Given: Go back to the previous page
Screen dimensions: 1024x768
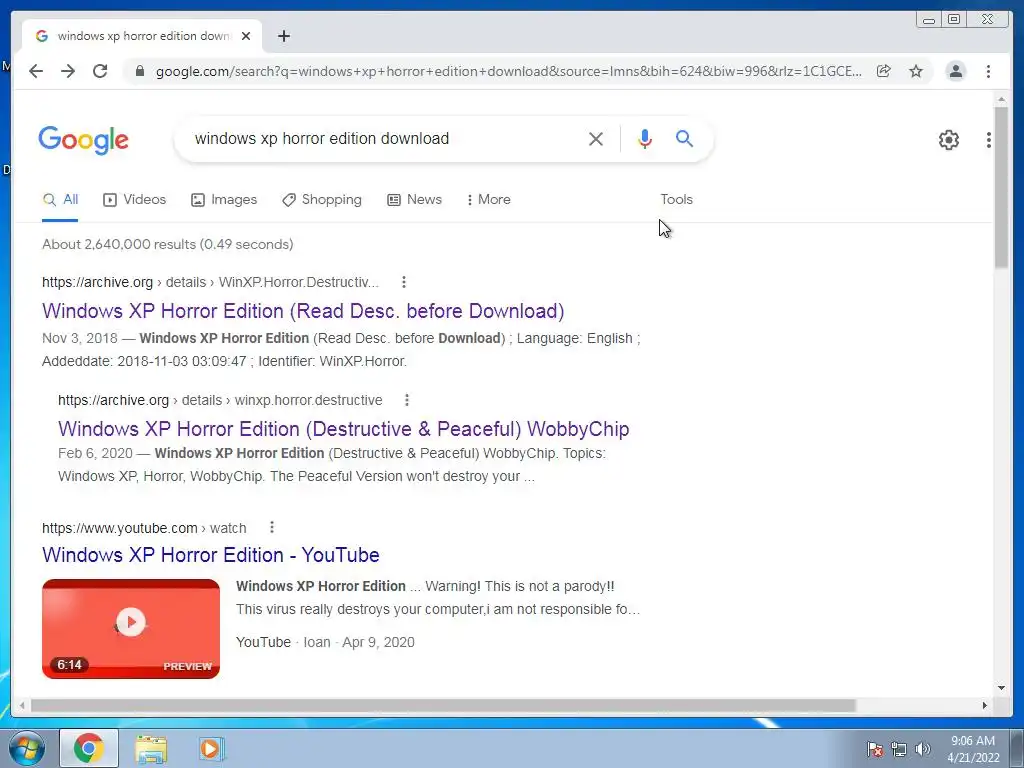Looking at the screenshot, I should [36, 71].
